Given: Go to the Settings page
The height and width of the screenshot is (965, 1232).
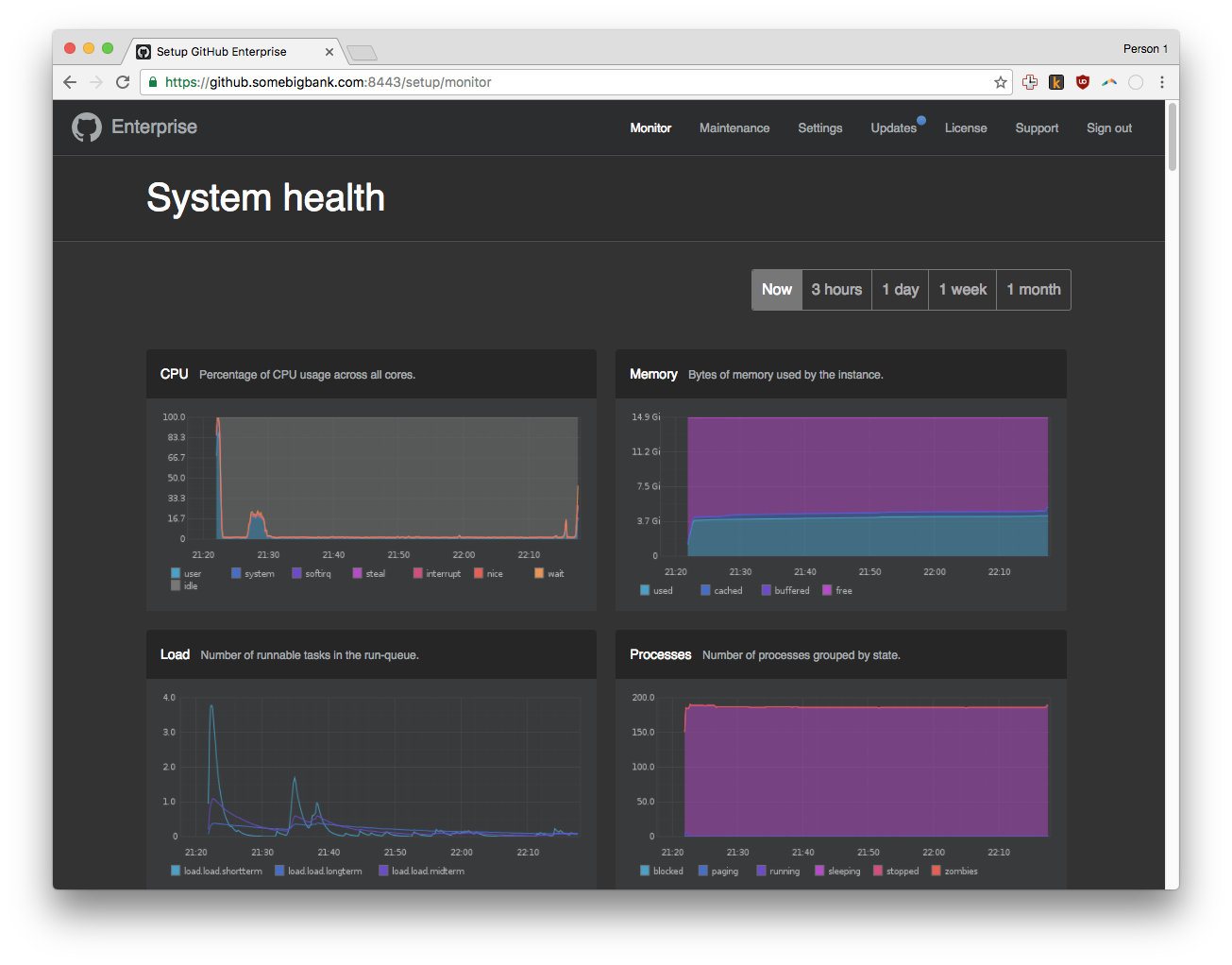Looking at the screenshot, I should [x=820, y=128].
